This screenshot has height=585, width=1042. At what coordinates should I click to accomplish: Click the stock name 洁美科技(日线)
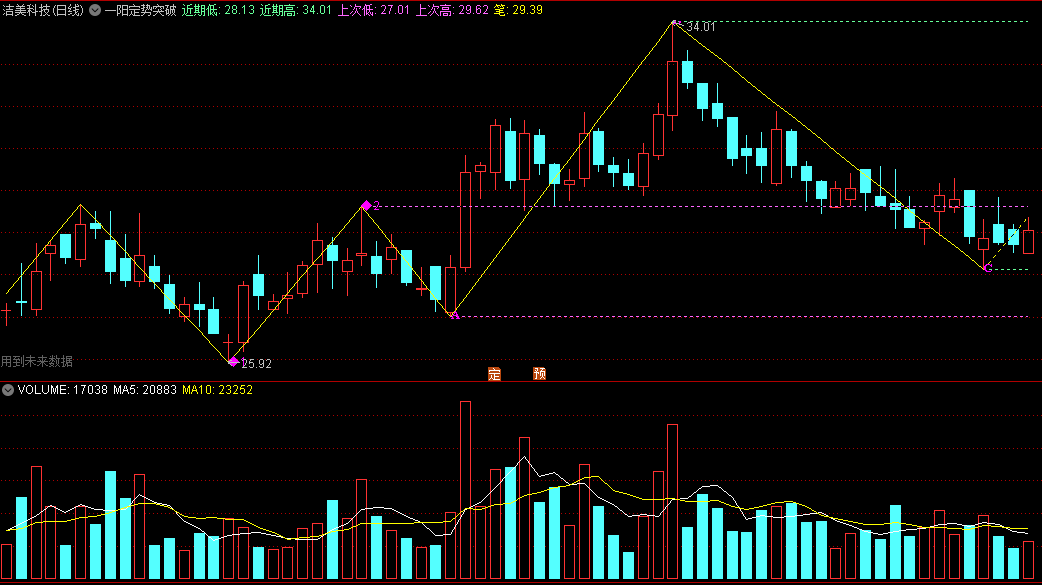click(x=43, y=10)
